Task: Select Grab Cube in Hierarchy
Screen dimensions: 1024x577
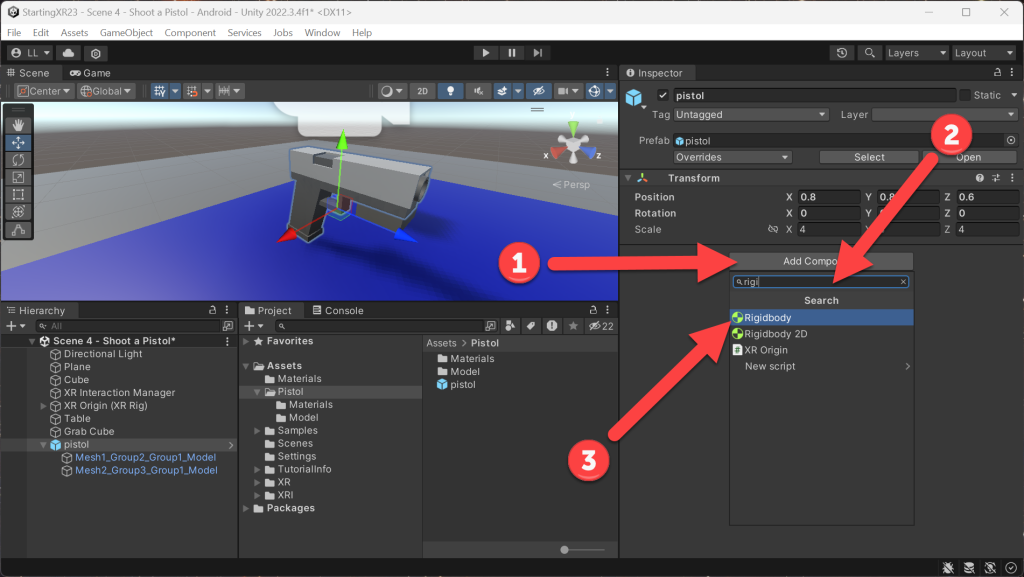Action: pyautogui.click(x=89, y=432)
